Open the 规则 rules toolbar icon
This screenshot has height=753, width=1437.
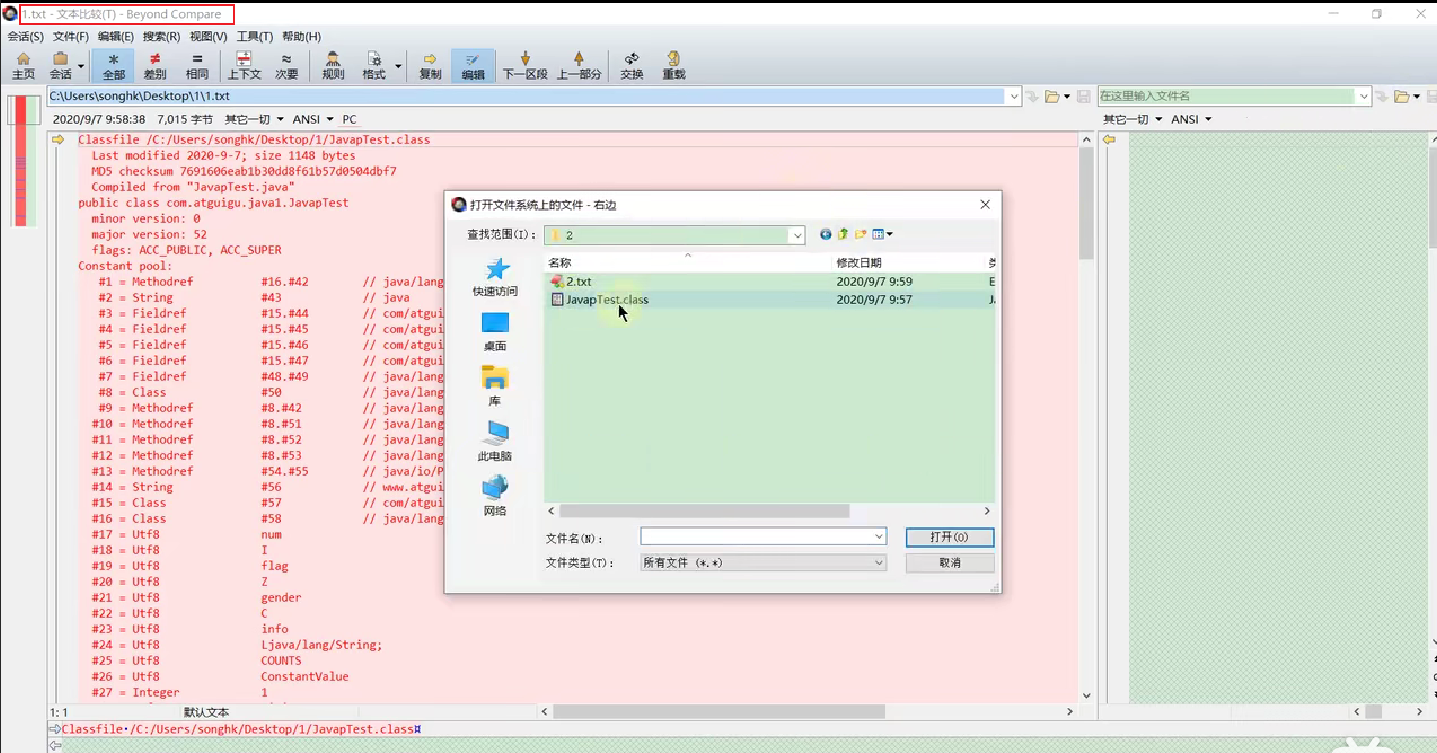pos(333,66)
